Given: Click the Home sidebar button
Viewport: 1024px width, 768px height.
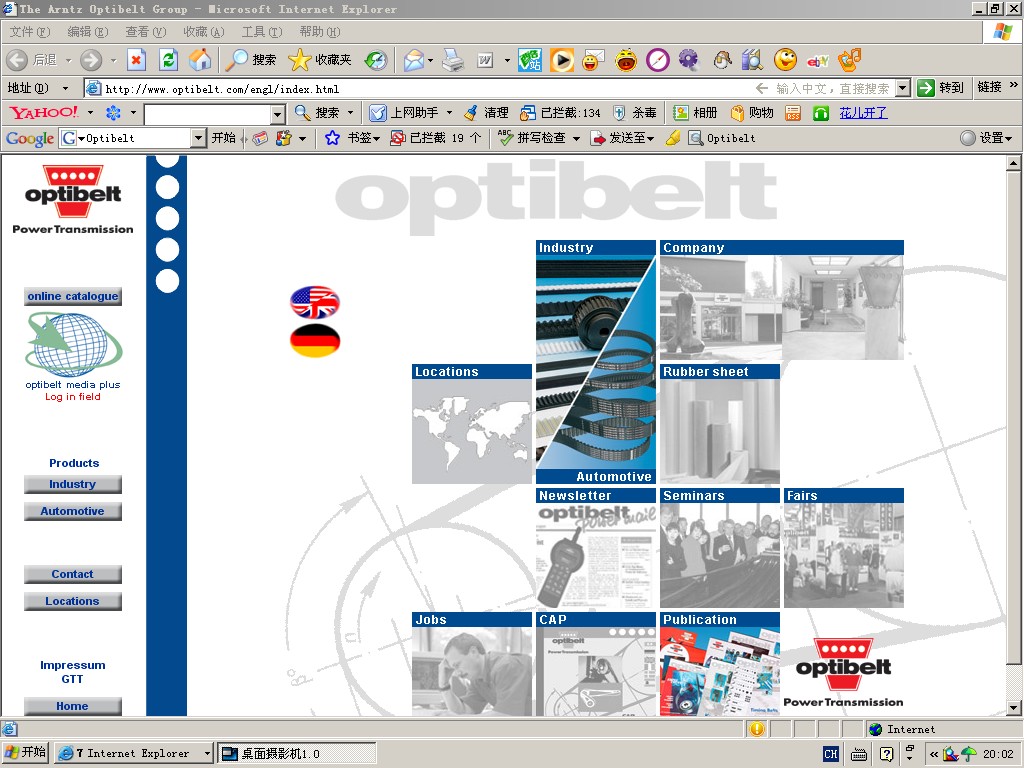Looking at the screenshot, I should pyautogui.click(x=72, y=706).
